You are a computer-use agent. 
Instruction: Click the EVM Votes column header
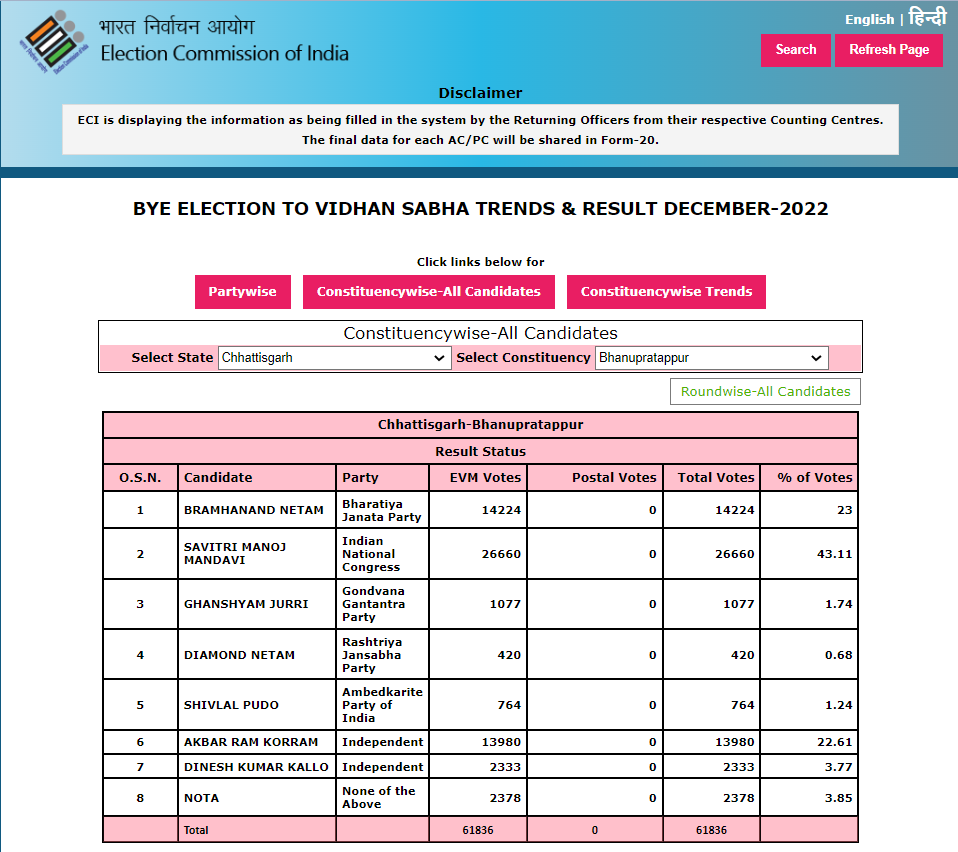(x=478, y=478)
